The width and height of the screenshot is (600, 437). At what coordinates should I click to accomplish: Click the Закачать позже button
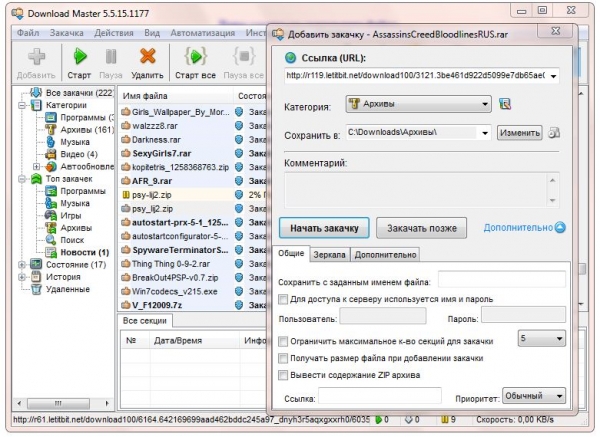(422, 228)
